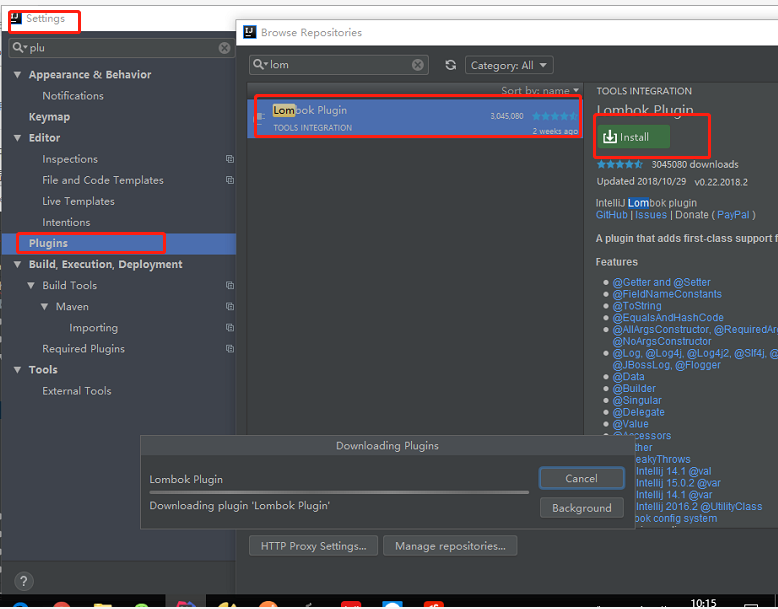778x609 pixels.
Task: Open the @NoArgsConstructor link
Action: [x=661, y=341]
